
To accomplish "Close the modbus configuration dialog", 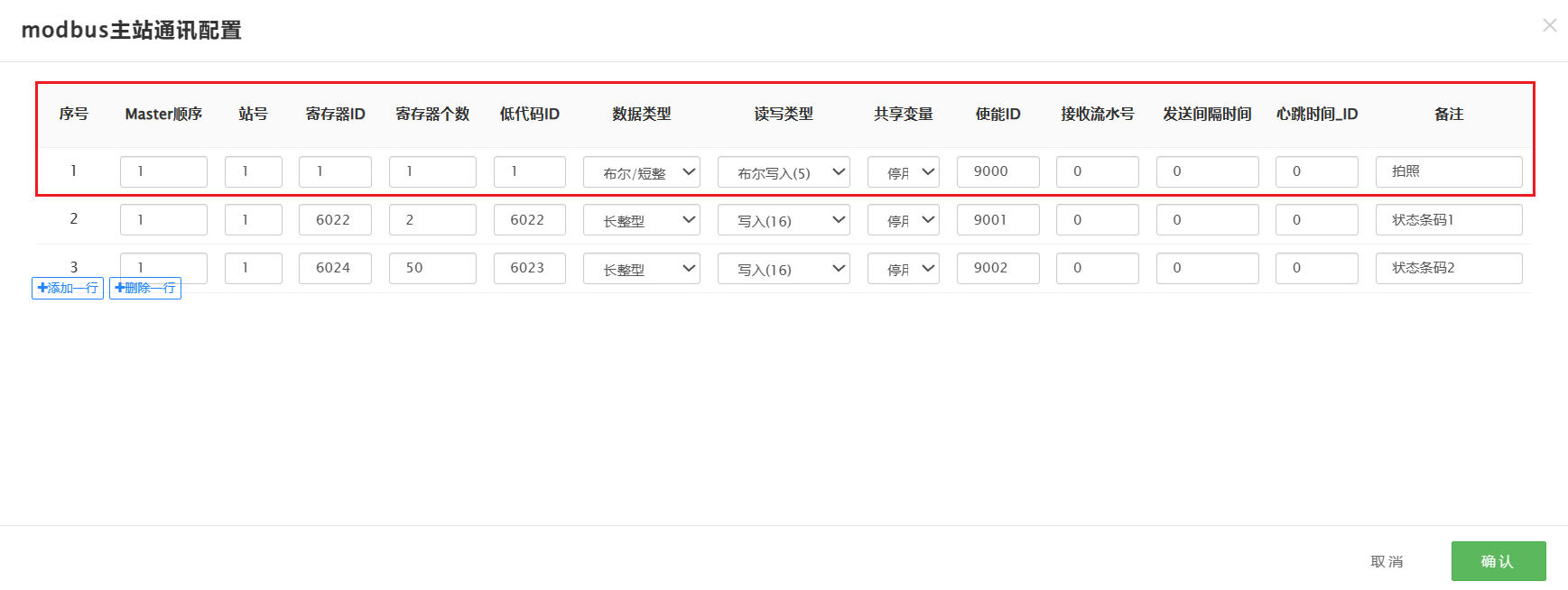I will click(x=1549, y=25).
